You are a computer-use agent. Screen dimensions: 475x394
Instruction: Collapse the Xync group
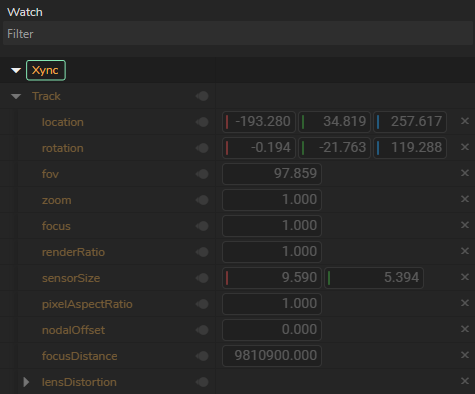(x=16, y=70)
